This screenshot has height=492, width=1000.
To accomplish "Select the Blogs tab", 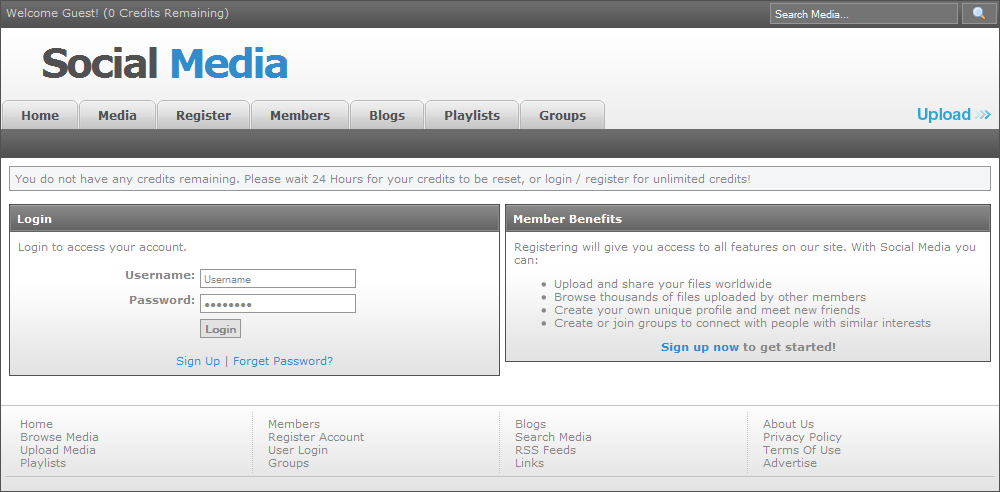I will click(x=387, y=116).
